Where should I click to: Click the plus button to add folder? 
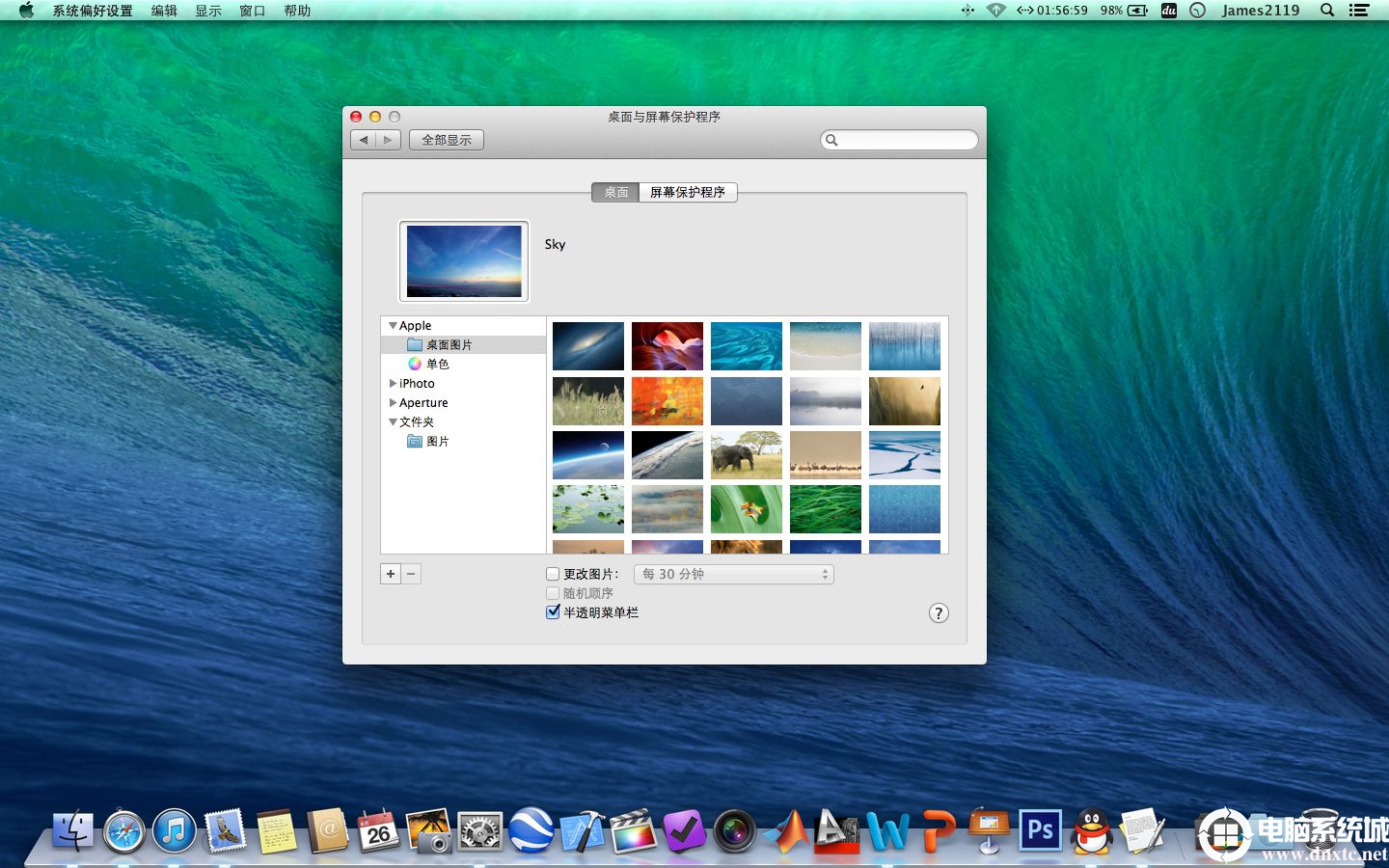[x=391, y=574]
